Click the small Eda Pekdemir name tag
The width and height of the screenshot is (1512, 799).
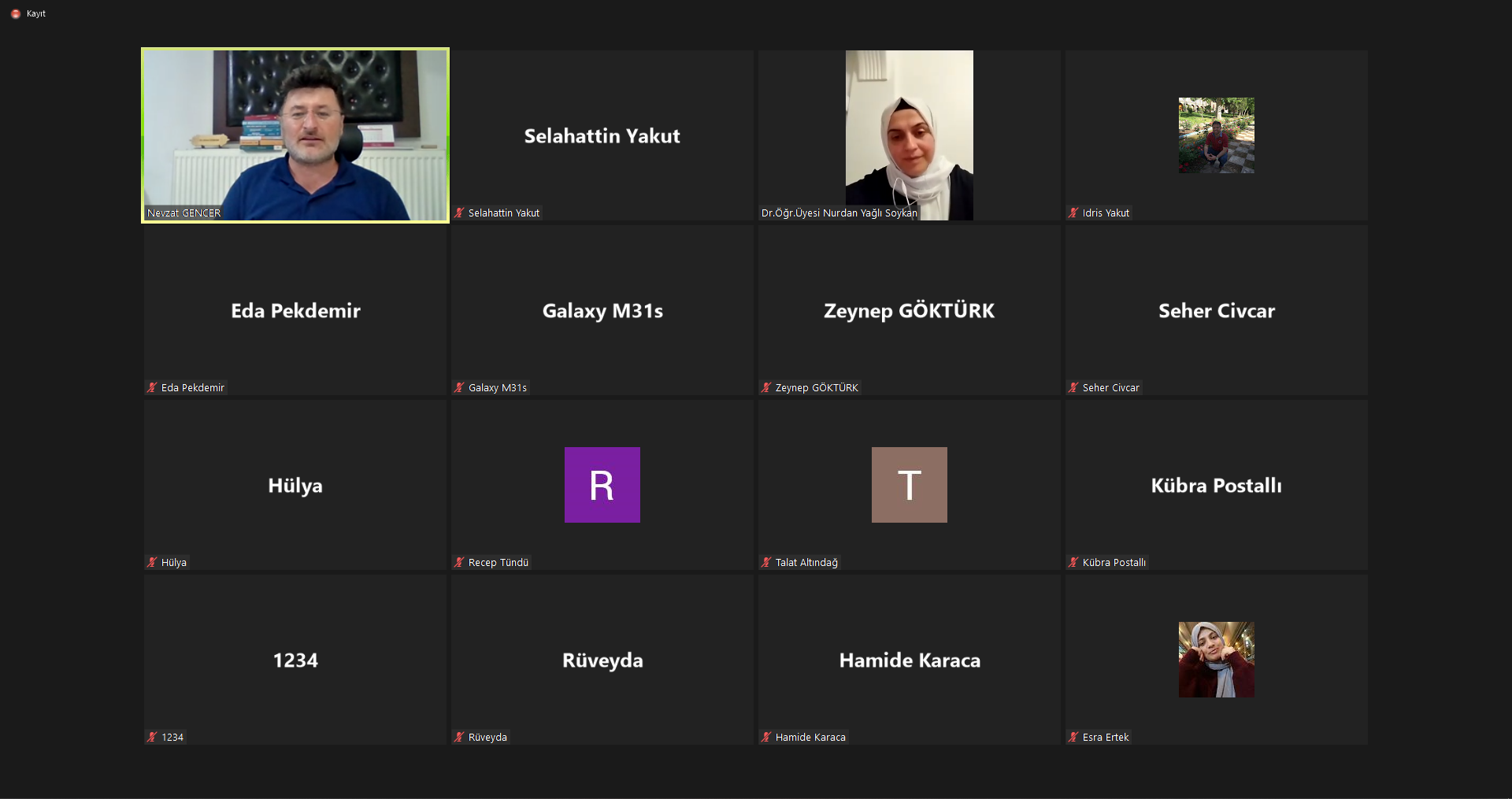(x=193, y=387)
